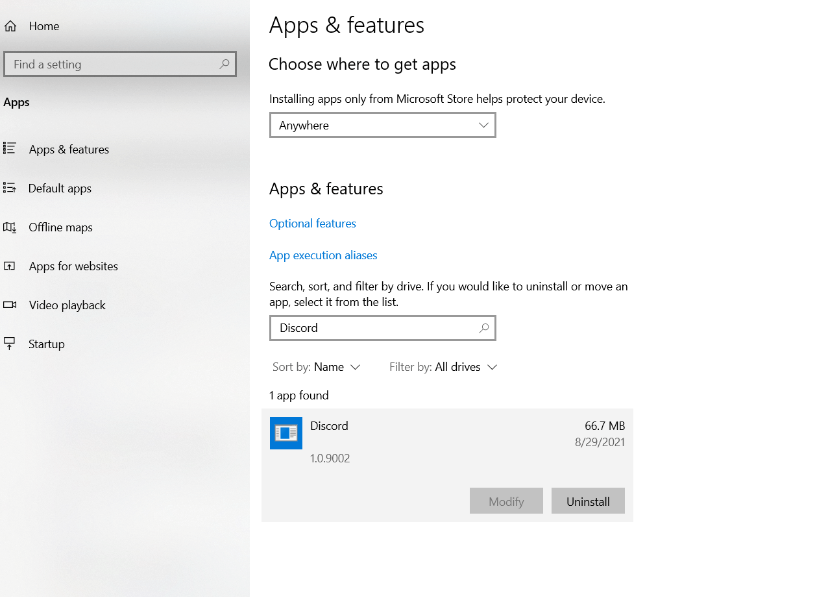Viewport: 814px width, 597px height.
Task: Click the magnifier in Find a setting box
Action: point(225,64)
